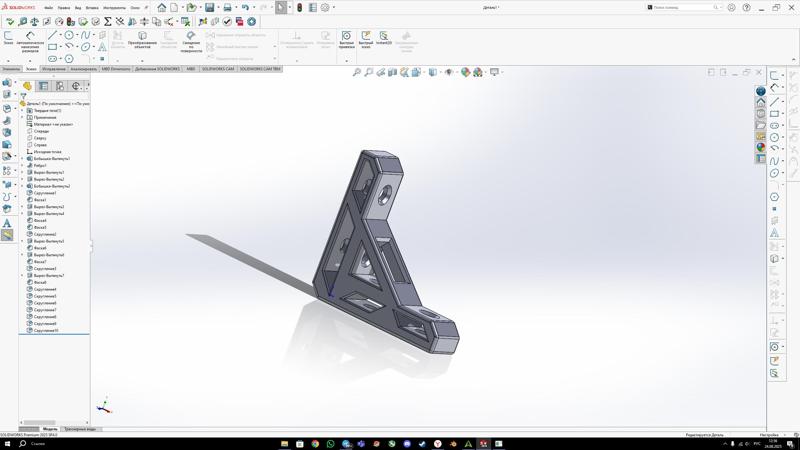Expand Вырез-Вытянуть7 feature in tree
800x450 pixels.
click(x=22, y=276)
